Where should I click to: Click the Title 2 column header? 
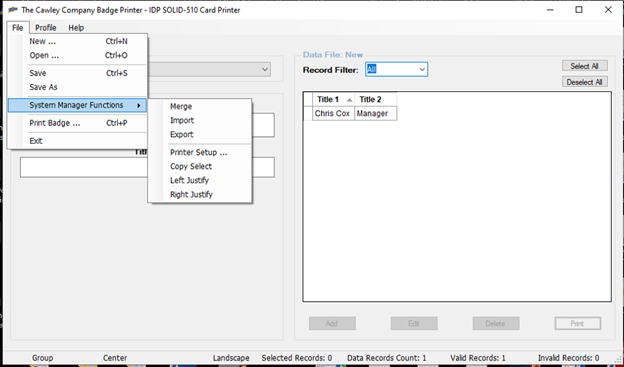pyautogui.click(x=376, y=100)
